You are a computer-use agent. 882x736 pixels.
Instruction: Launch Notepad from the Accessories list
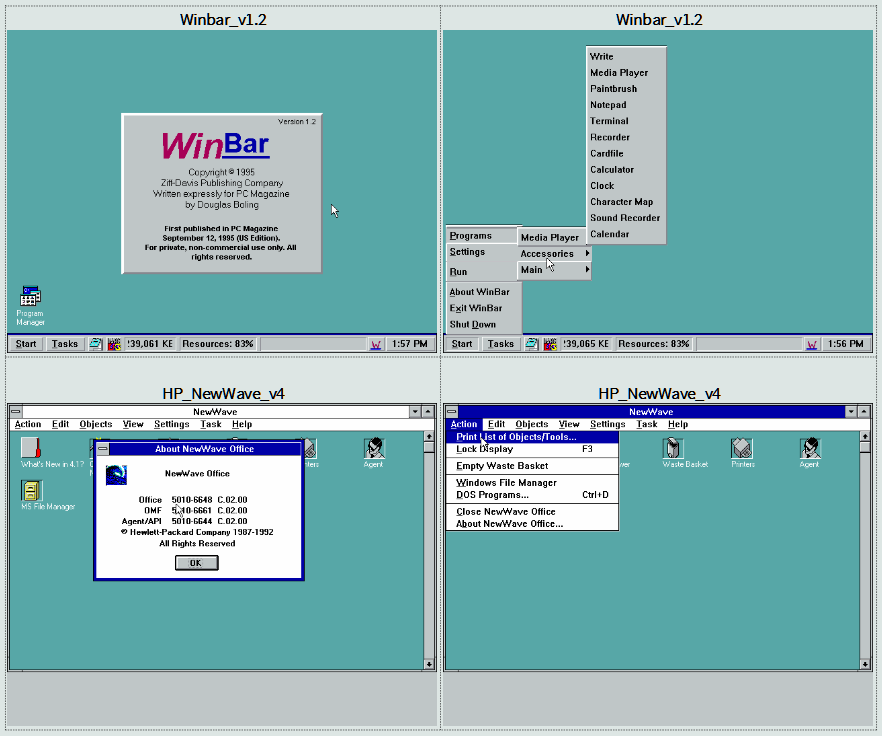pos(626,105)
